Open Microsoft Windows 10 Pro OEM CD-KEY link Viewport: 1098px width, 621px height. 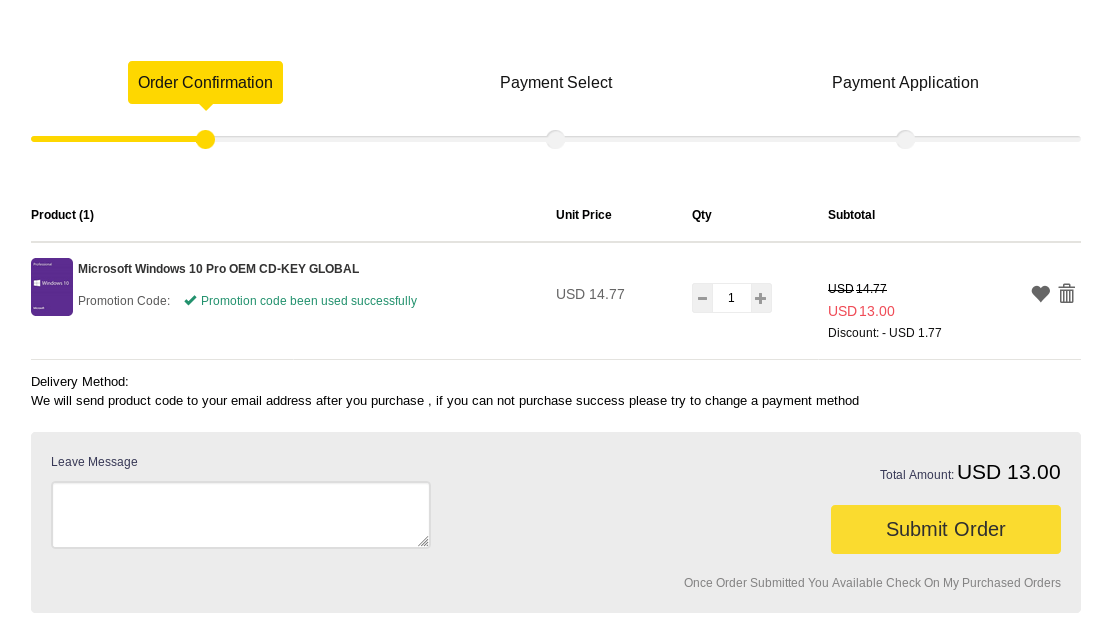tap(218, 269)
